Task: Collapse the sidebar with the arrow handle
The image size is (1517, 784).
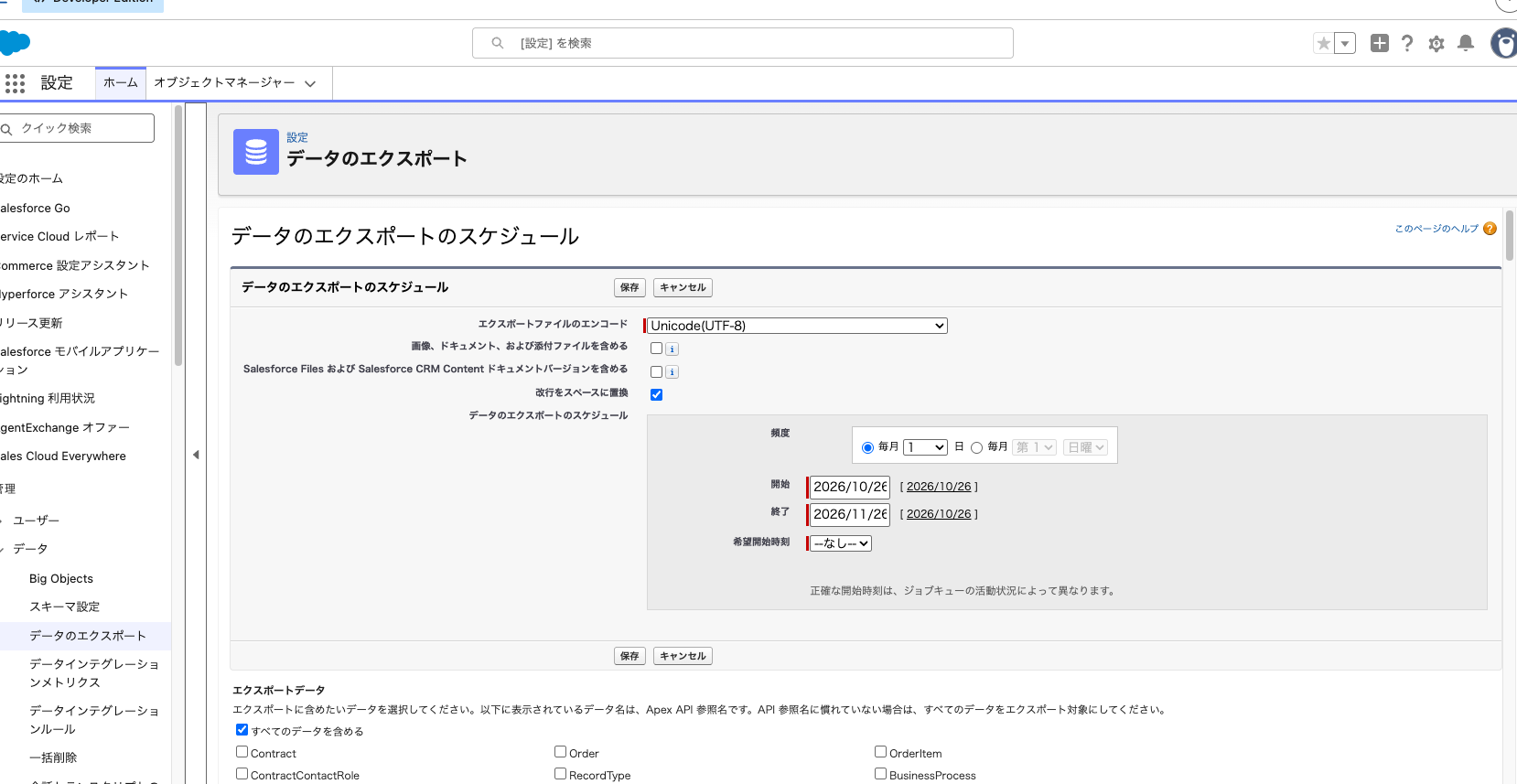Action: pos(196,455)
